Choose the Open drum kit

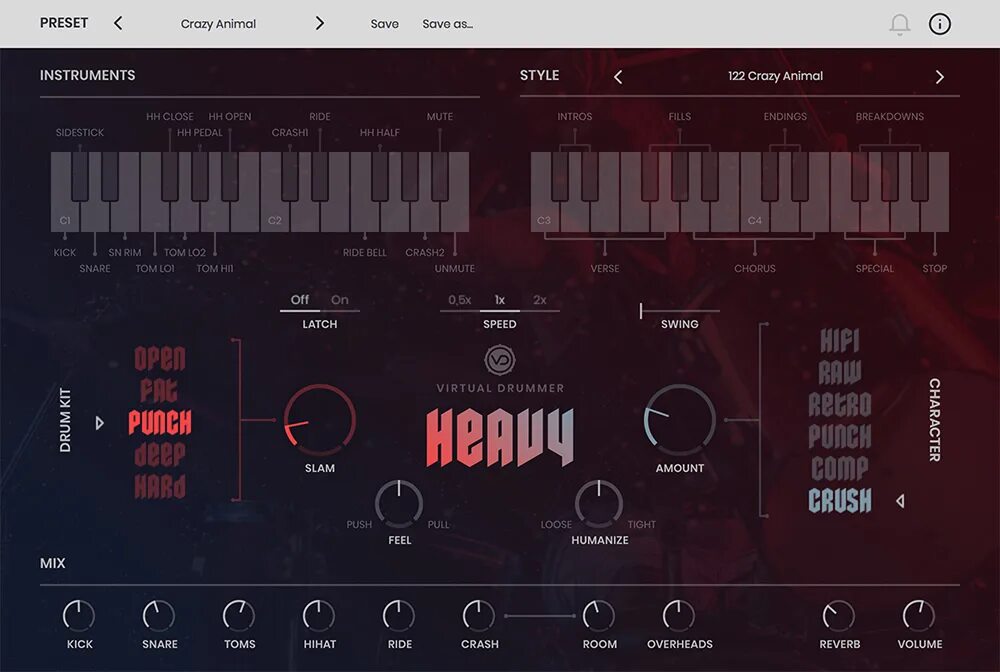159,359
